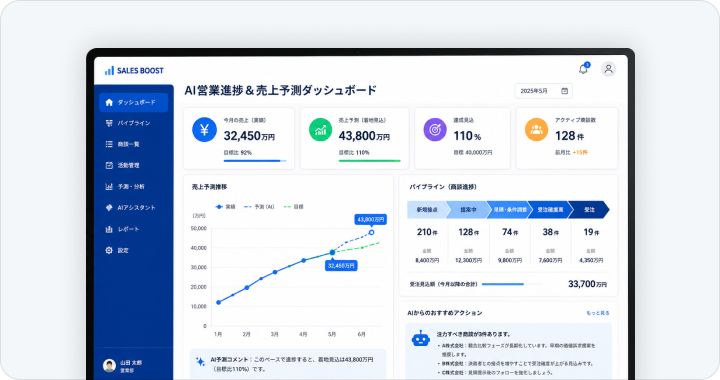This screenshot has height=380, width=720.
Task: Click the 19件 pipeline count
Action: 591,232
